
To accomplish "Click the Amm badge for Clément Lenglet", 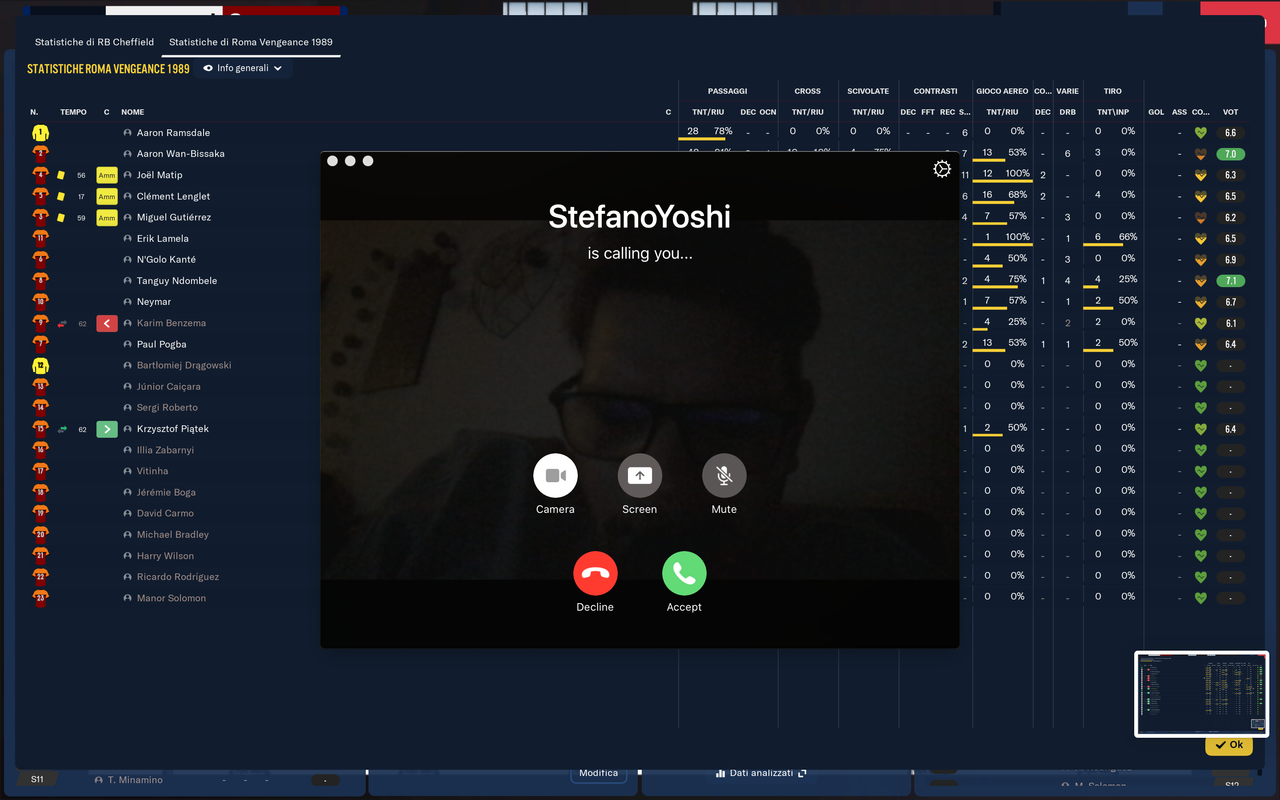I will pyautogui.click(x=107, y=196).
